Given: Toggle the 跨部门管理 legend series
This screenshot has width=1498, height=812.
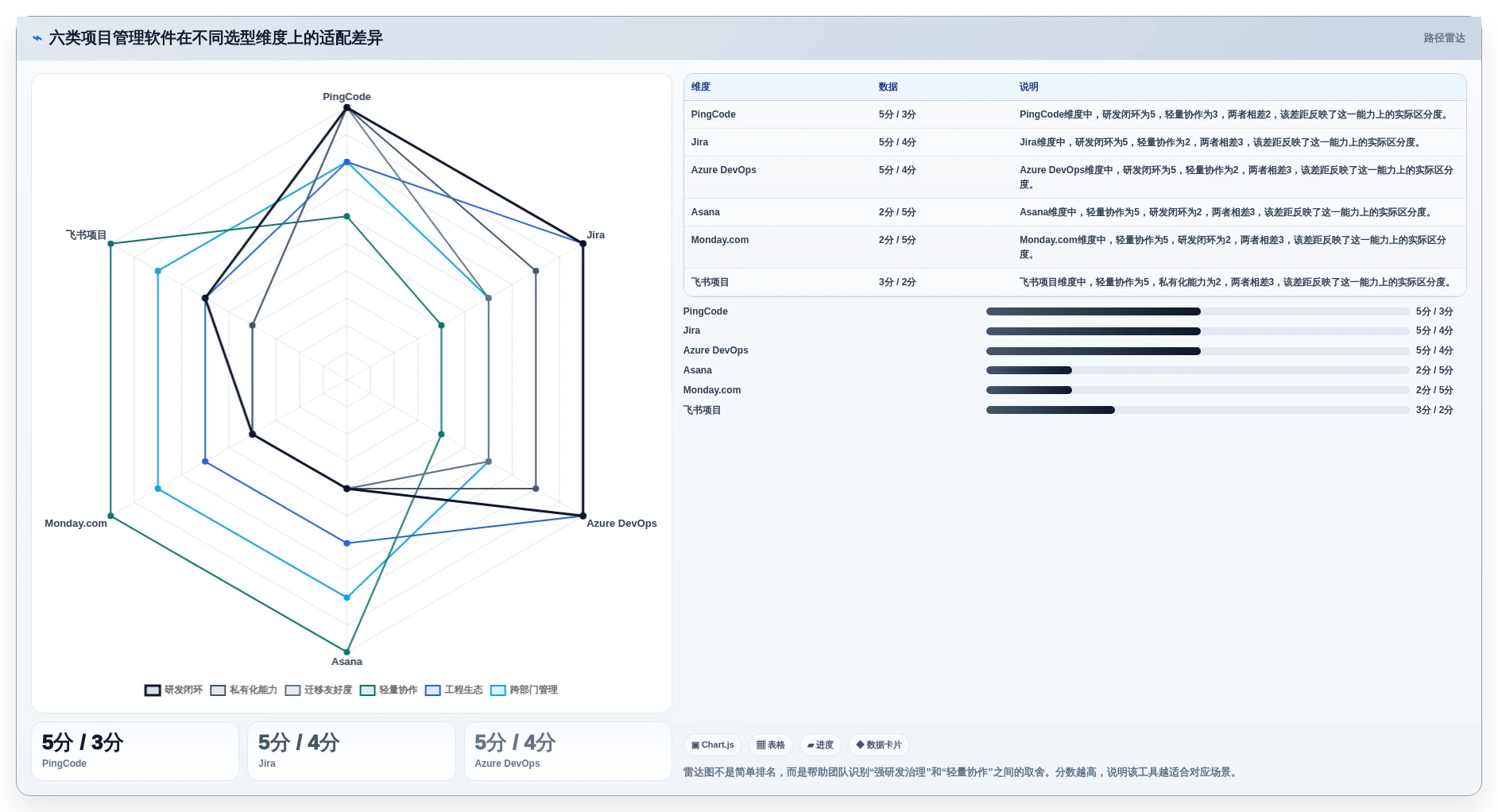Looking at the screenshot, I should [524, 690].
